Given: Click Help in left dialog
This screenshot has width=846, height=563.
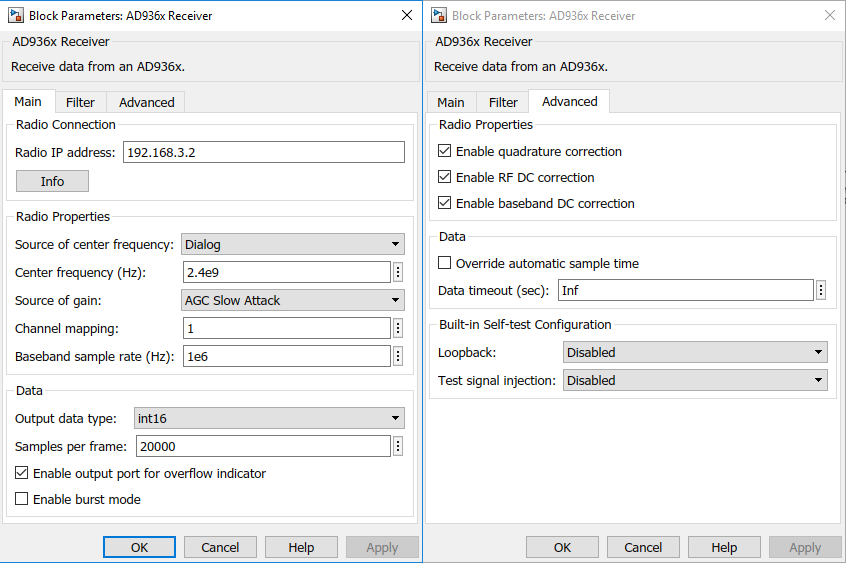Looking at the screenshot, I should 301,547.
